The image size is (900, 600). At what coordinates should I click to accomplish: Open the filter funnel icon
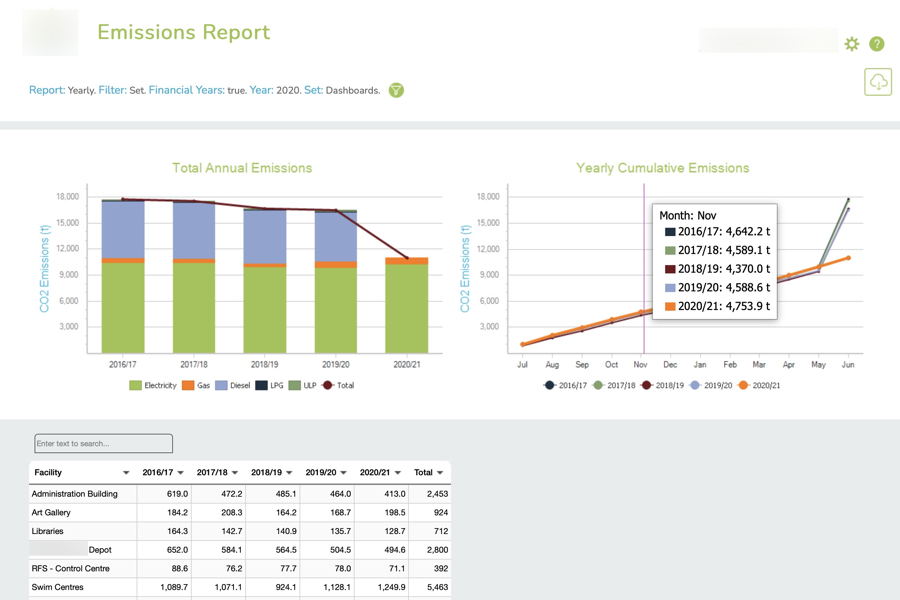click(x=396, y=90)
